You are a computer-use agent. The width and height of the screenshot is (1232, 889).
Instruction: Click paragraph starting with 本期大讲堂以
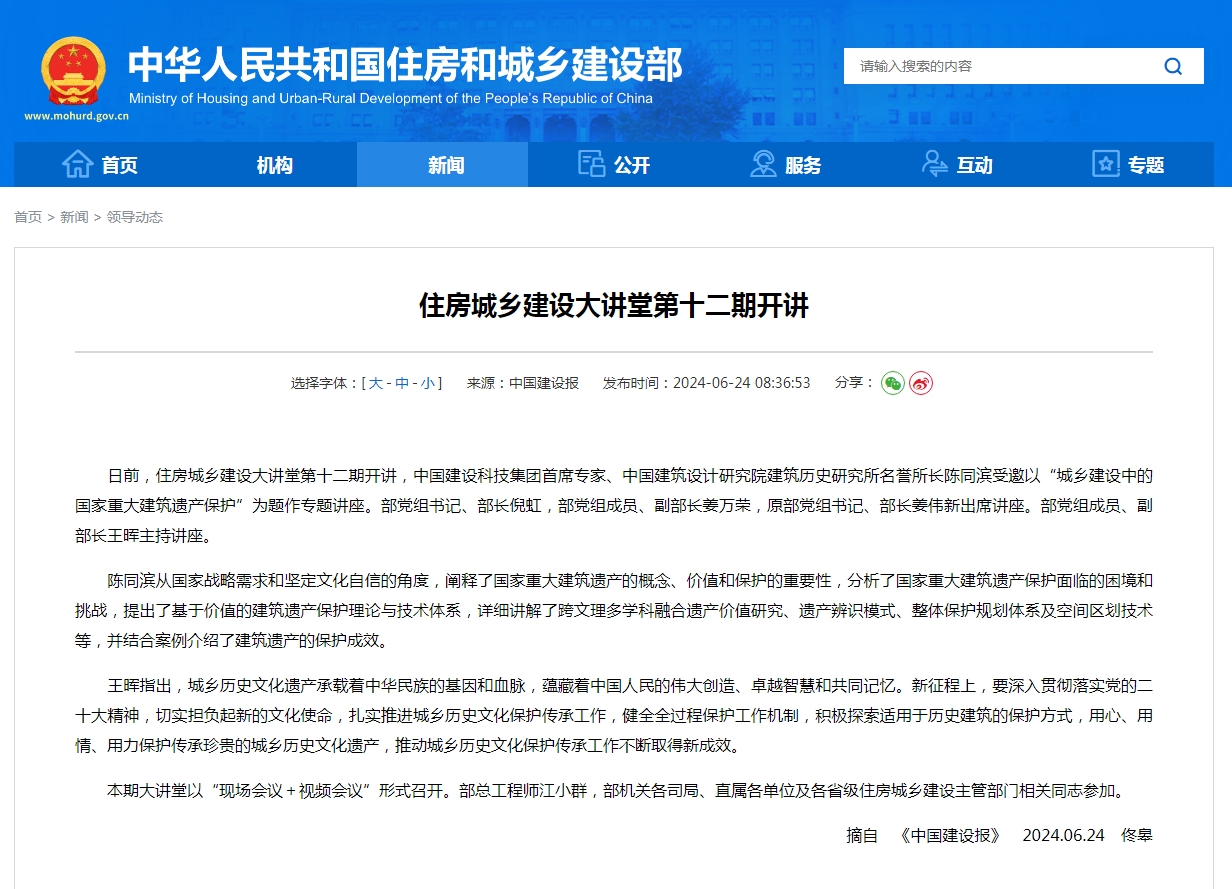click(x=615, y=790)
